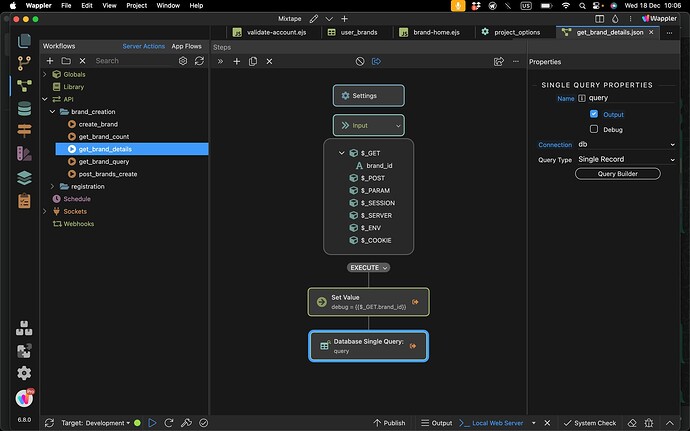Image resolution: width=690 pixels, height=431 pixels.
Task: Select the create_brand action
Action: pos(98,124)
